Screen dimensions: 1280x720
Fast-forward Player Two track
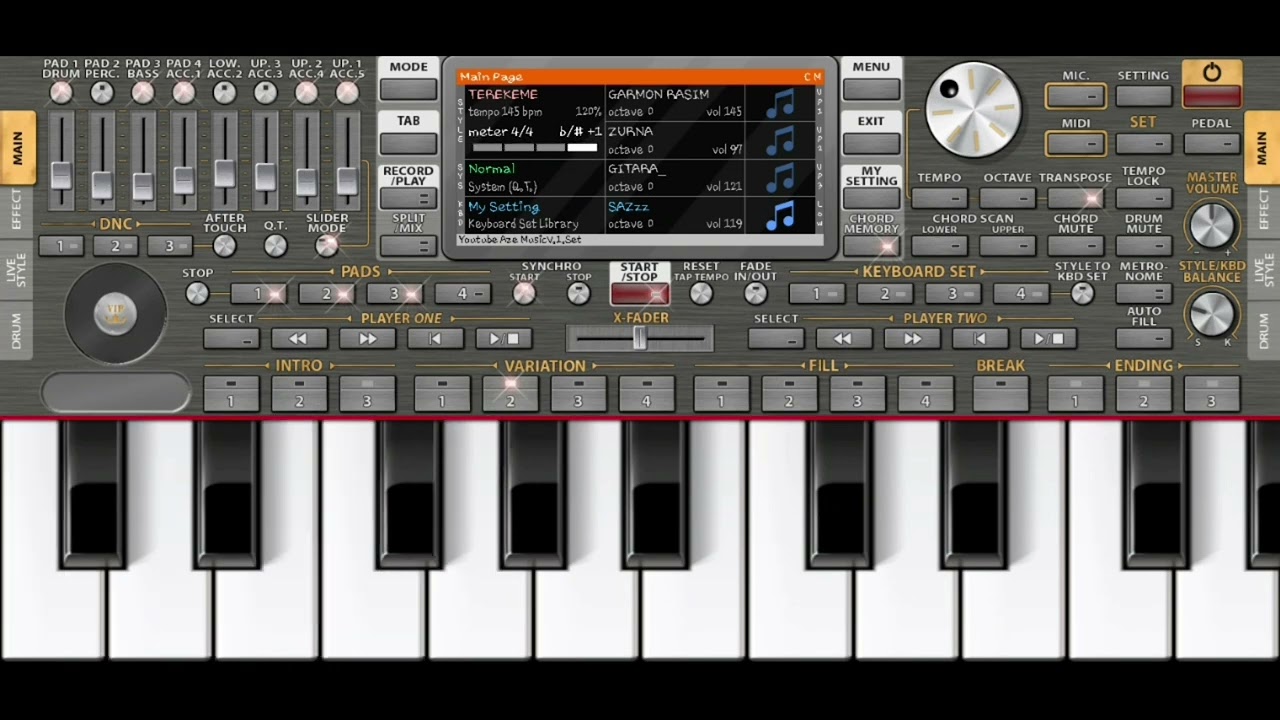coord(912,339)
